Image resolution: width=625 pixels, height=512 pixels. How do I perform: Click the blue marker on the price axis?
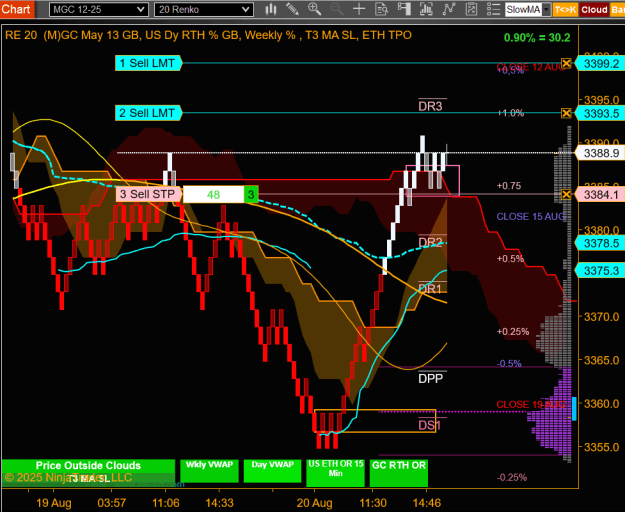(574, 408)
